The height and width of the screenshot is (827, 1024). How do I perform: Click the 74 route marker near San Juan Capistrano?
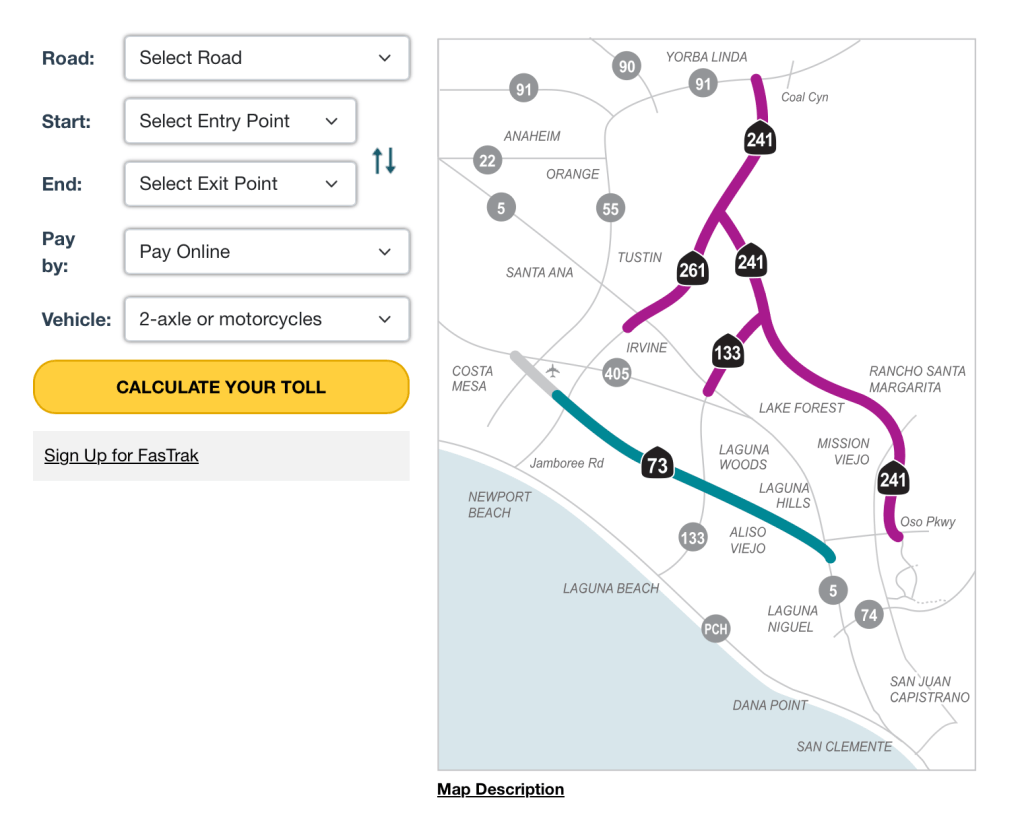click(868, 614)
